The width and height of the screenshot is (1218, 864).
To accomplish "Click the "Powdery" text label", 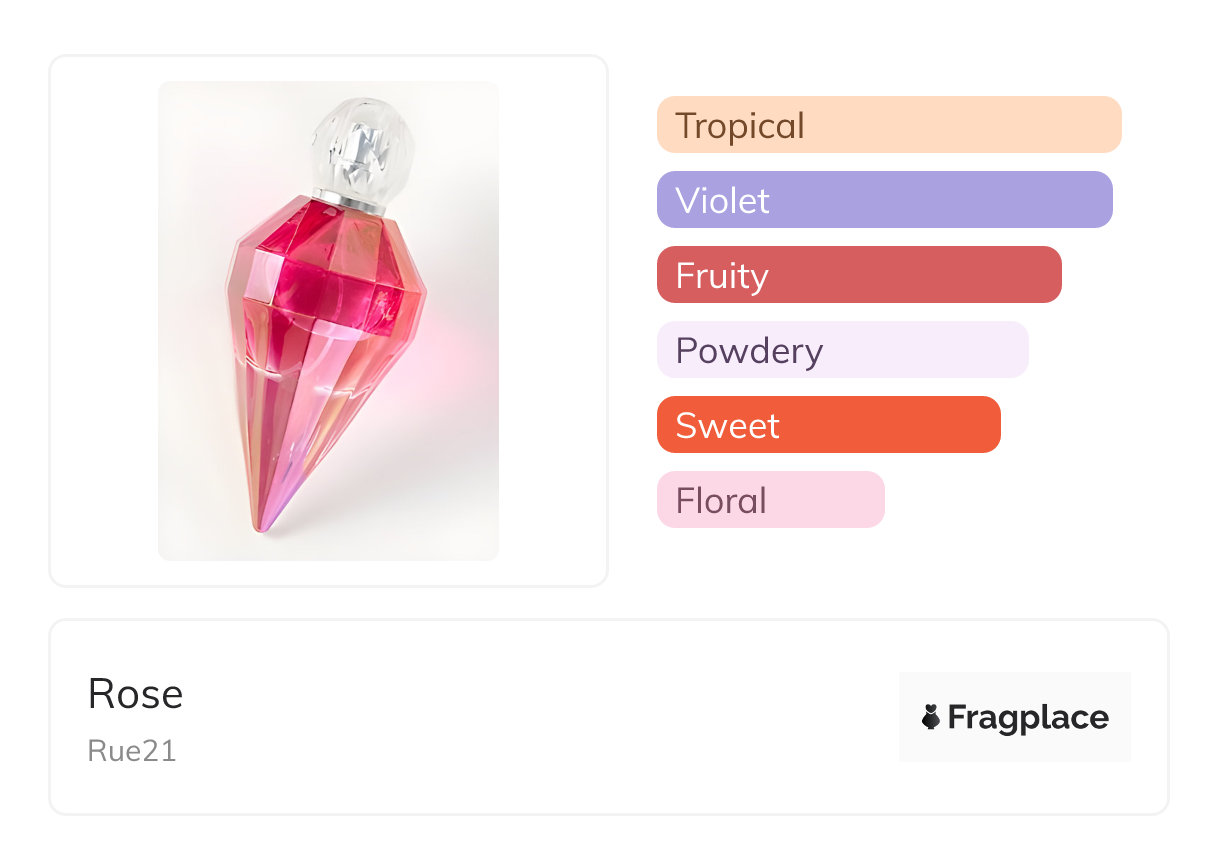I will [x=749, y=351].
